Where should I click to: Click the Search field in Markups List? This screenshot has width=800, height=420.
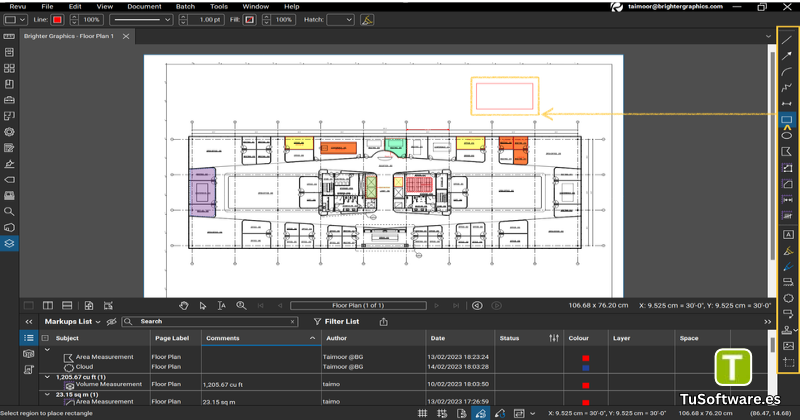pyautogui.click(x=210, y=322)
